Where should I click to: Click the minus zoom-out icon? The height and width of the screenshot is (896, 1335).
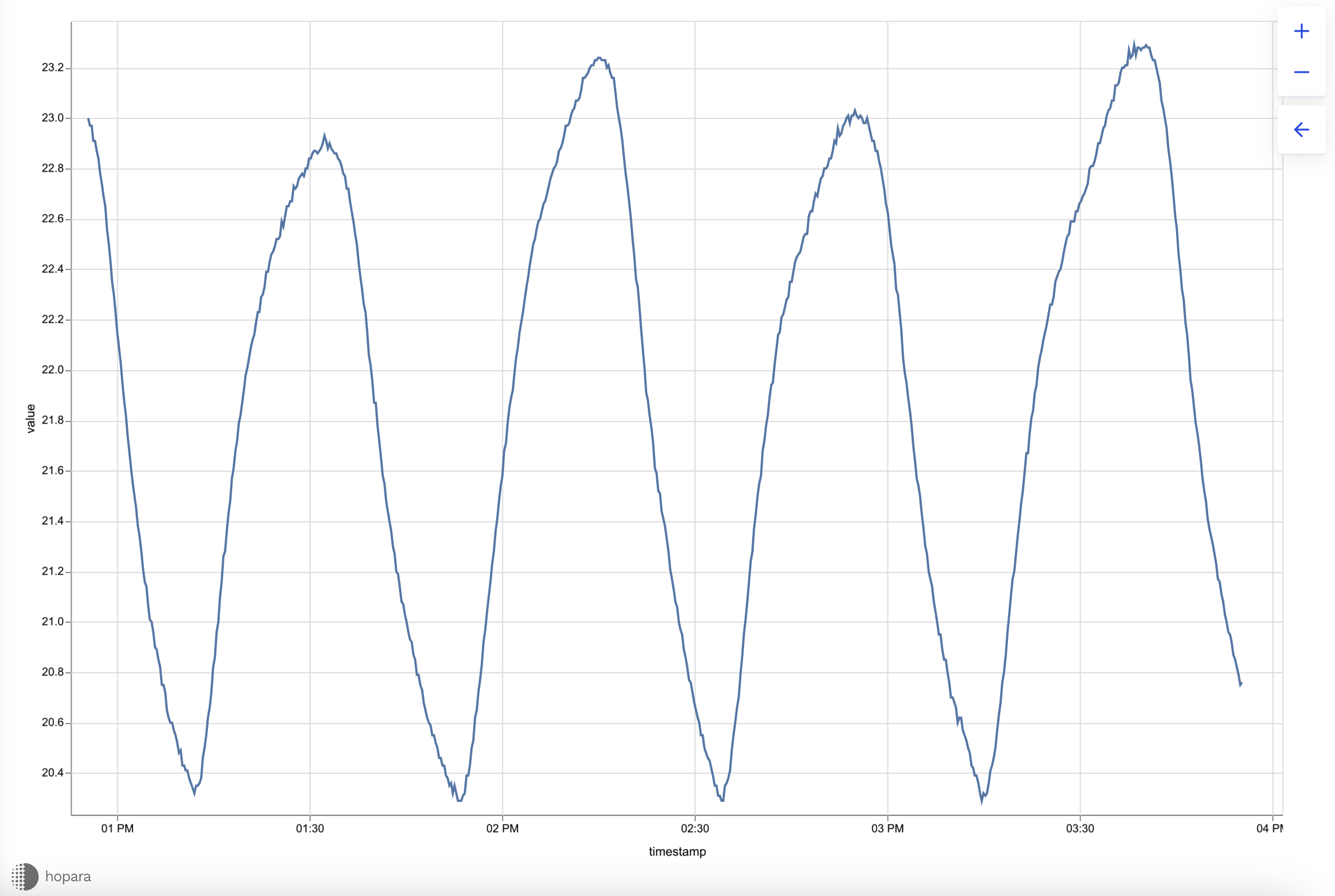pyautogui.click(x=1301, y=72)
